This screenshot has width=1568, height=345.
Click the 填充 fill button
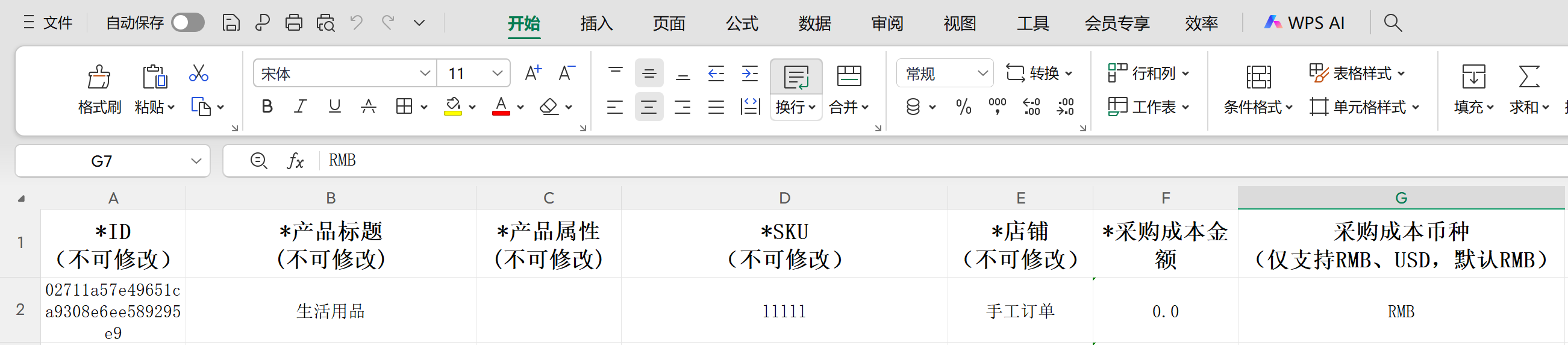pos(1473,90)
